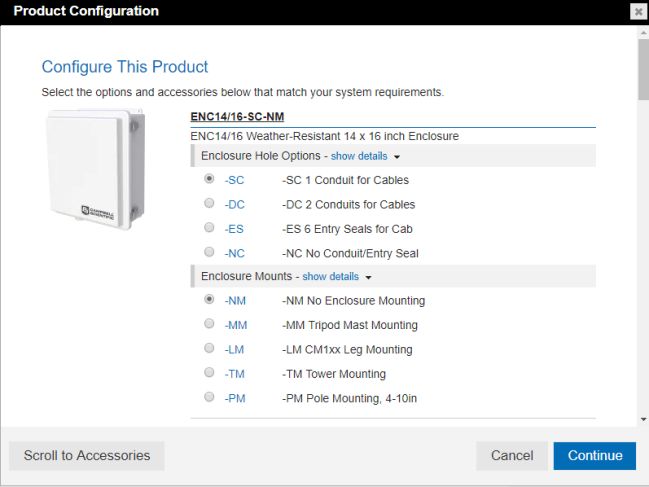Open the -TM option link
The image size is (649, 487).
coord(235,374)
